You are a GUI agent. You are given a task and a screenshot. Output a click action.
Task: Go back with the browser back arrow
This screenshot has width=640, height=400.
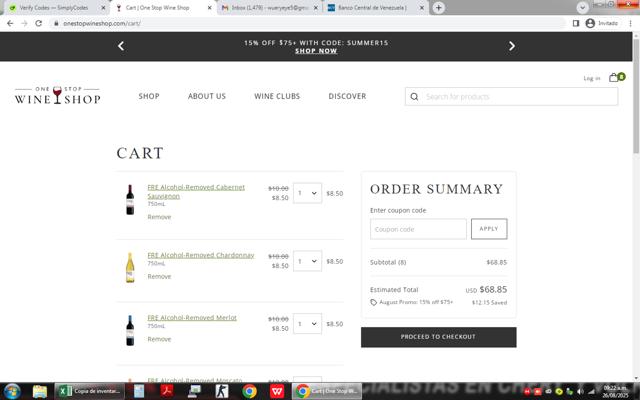pos(10,23)
